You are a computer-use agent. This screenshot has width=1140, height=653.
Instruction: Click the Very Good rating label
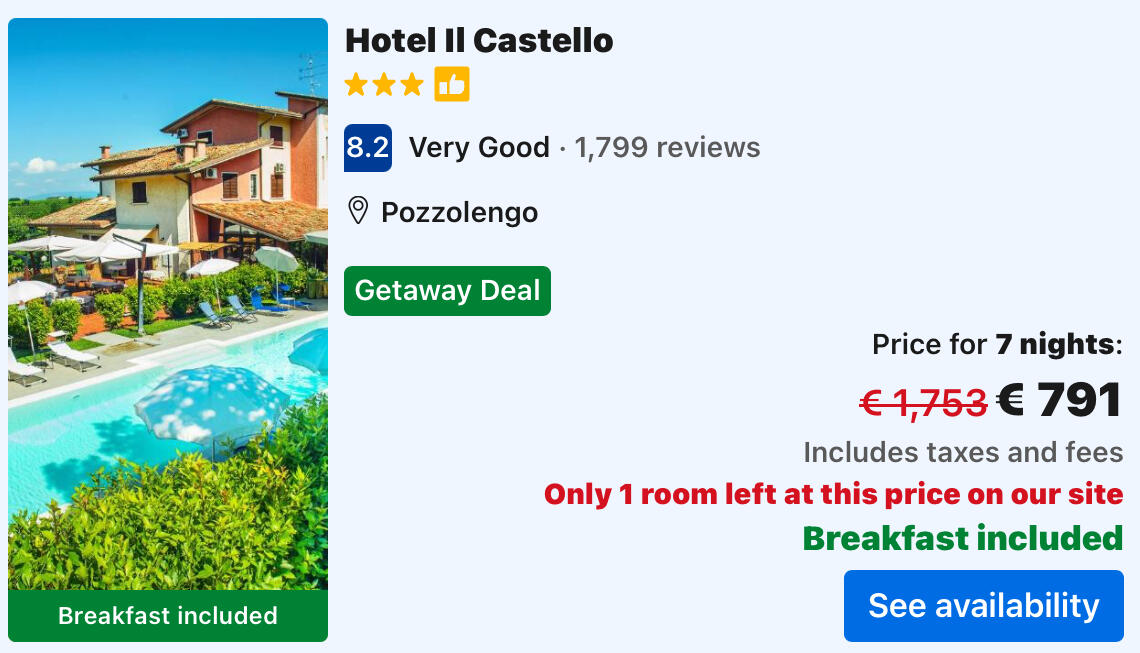[x=479, y=148]
